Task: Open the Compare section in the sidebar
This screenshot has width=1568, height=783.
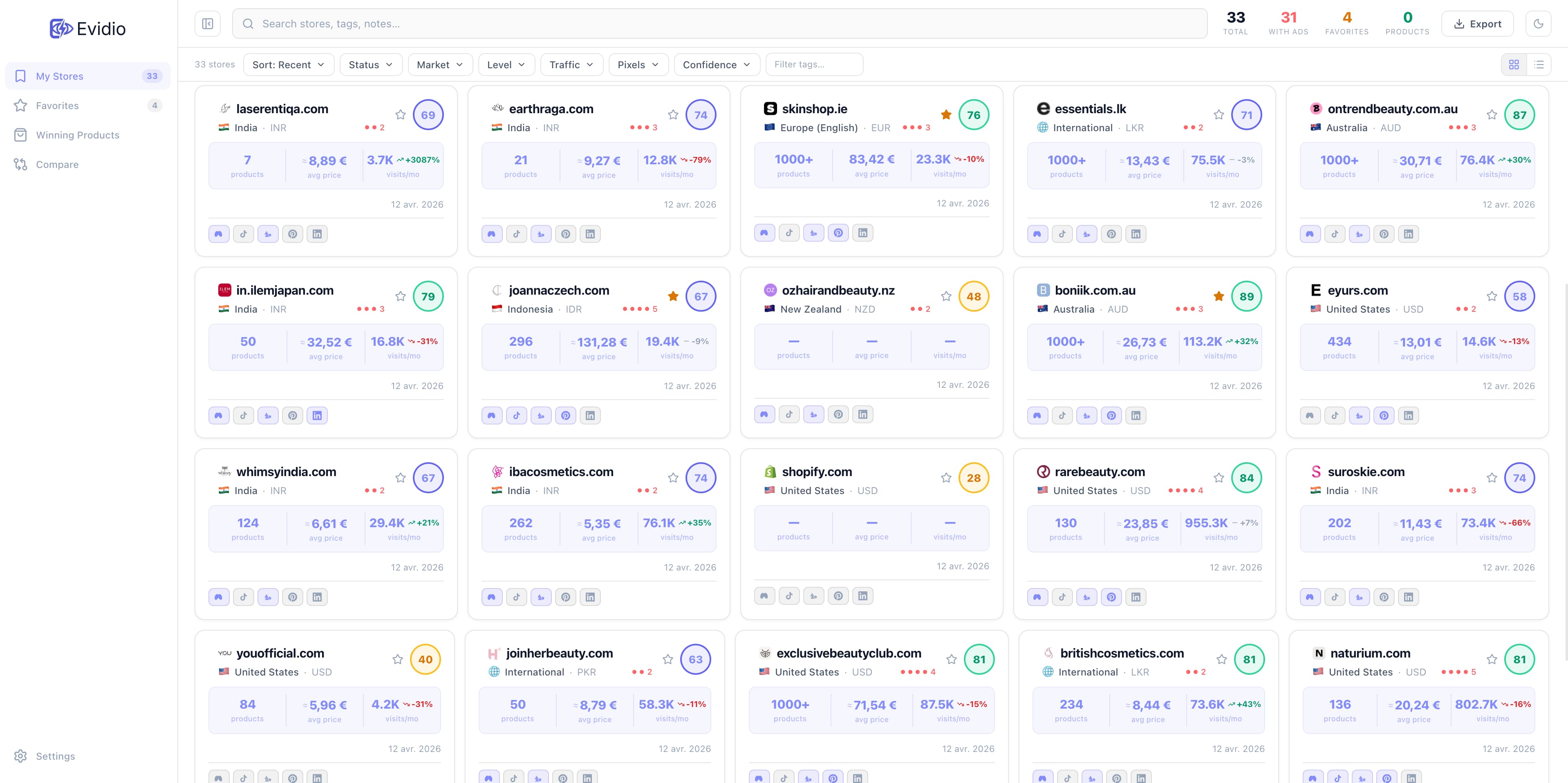Action: coord(58,164)
